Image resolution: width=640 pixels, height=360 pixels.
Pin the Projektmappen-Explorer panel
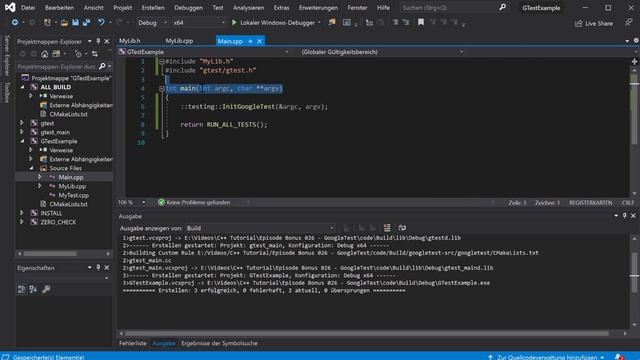coord(98,41)
